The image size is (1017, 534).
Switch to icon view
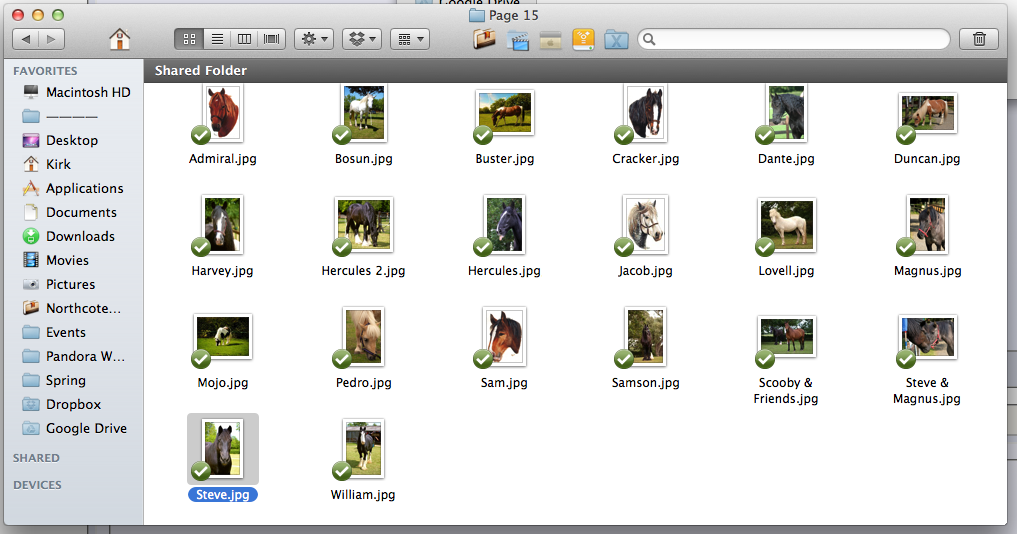point(189,40)
